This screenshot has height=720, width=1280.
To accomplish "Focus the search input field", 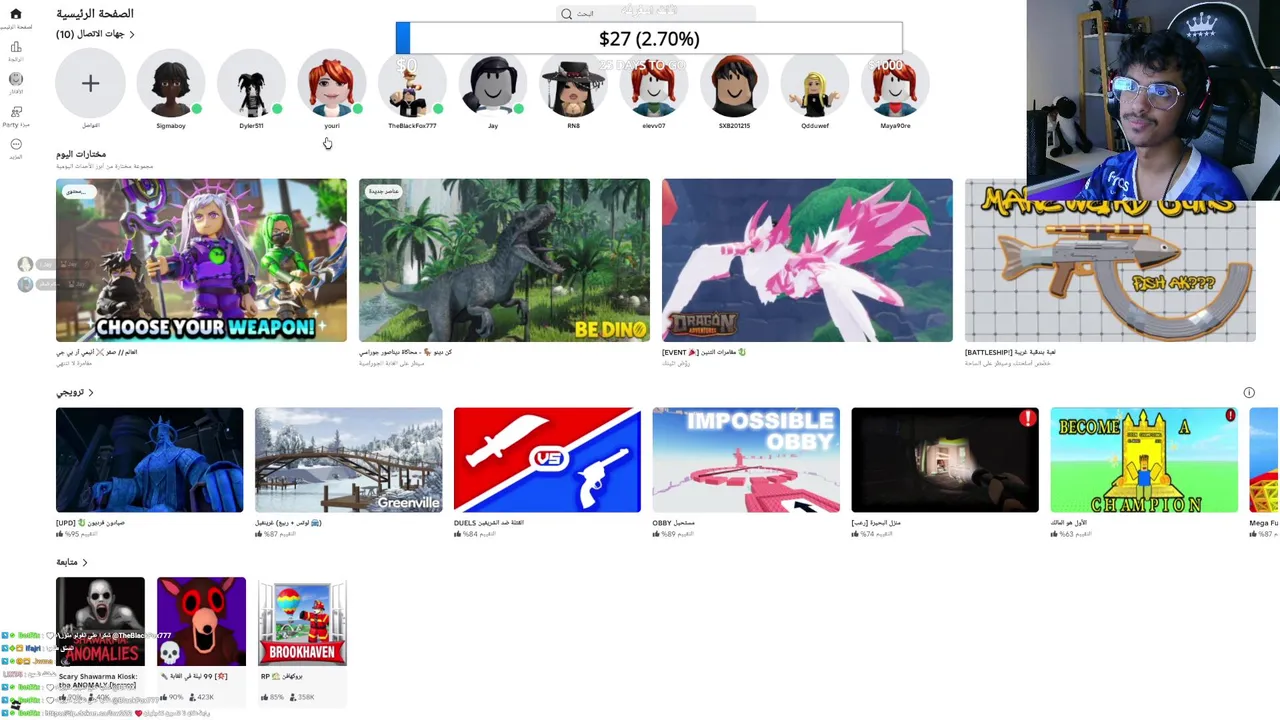I will tap(656, 14).
